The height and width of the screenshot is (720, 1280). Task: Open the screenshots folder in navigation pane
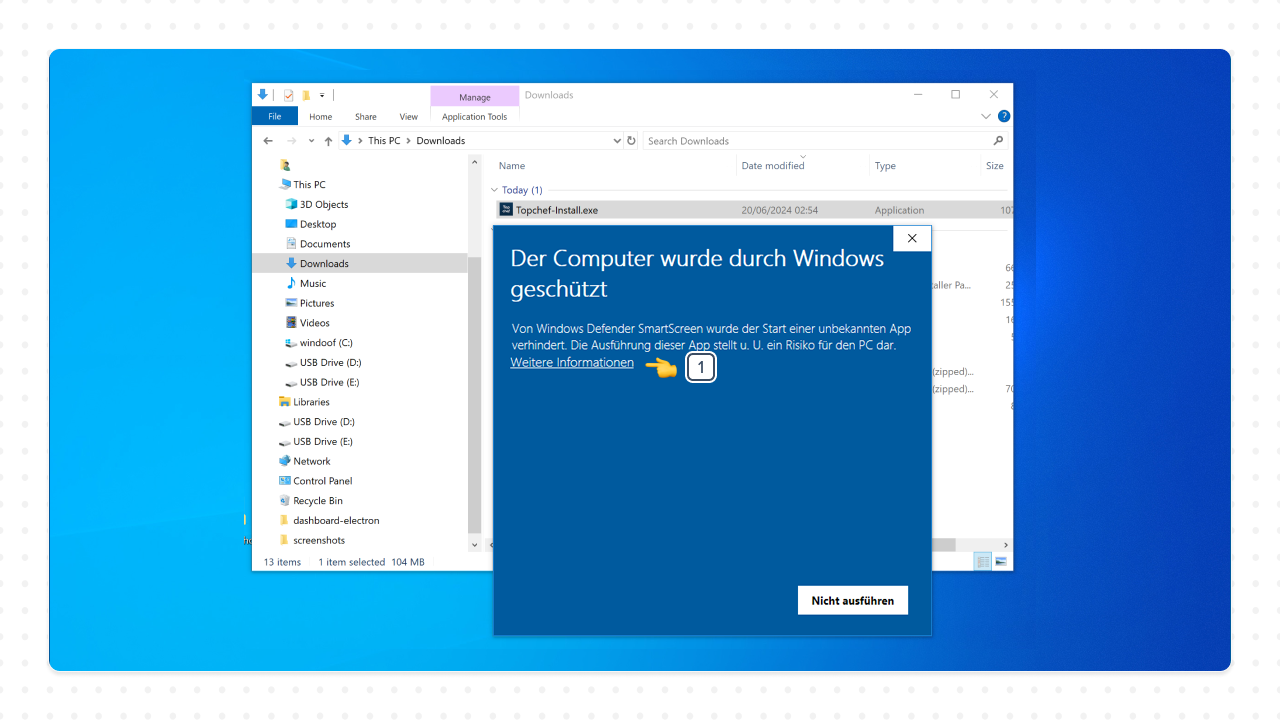point(319,540)
